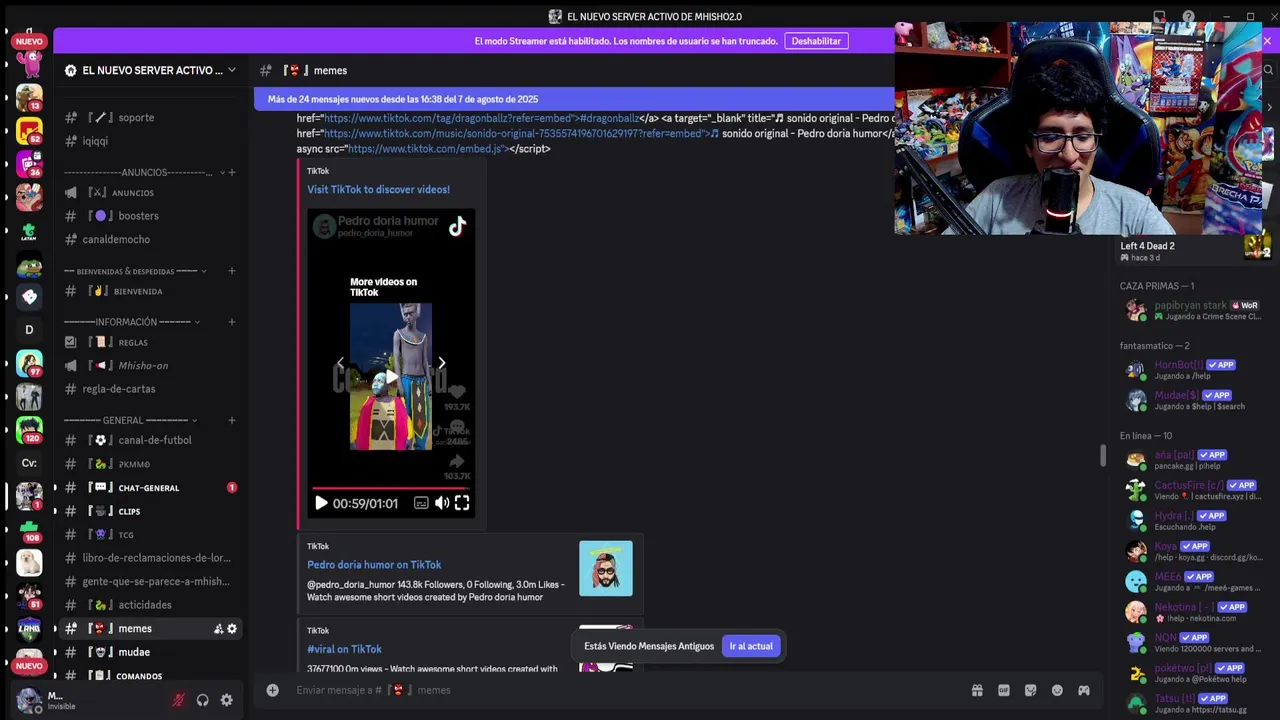Open the canal-de-futbol channel
Screen dimensions: 1280x720
[150, 440]
